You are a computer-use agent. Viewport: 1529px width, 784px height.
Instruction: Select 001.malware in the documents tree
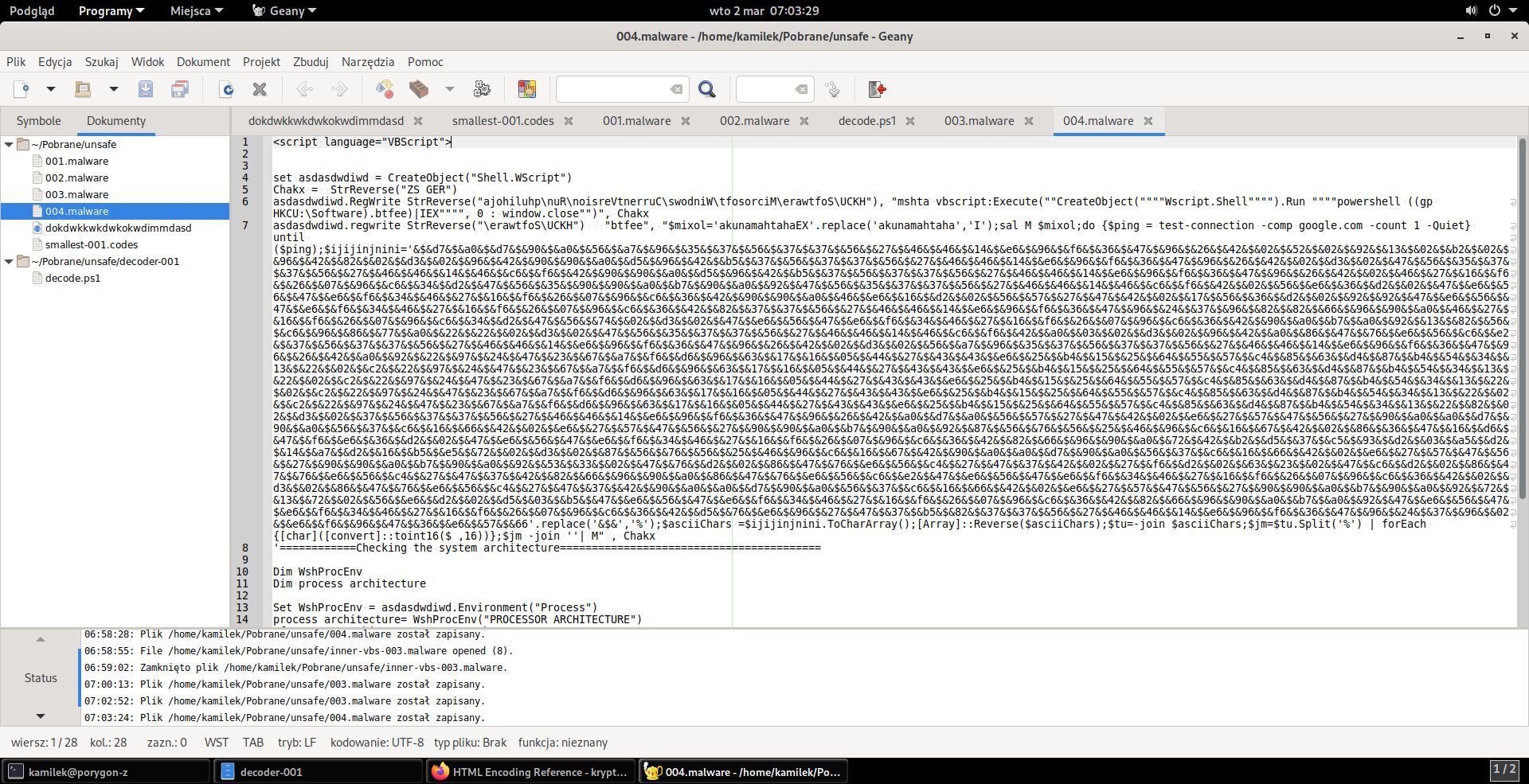coord(76,162)
